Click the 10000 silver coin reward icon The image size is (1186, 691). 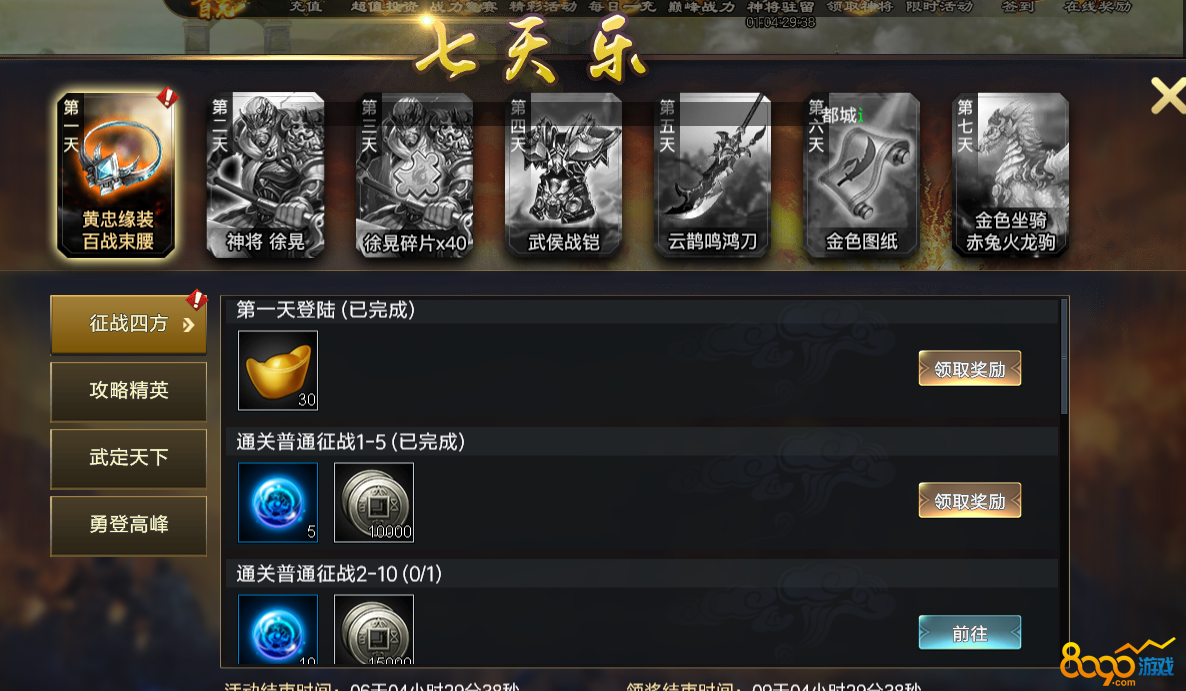coord(374,503)
